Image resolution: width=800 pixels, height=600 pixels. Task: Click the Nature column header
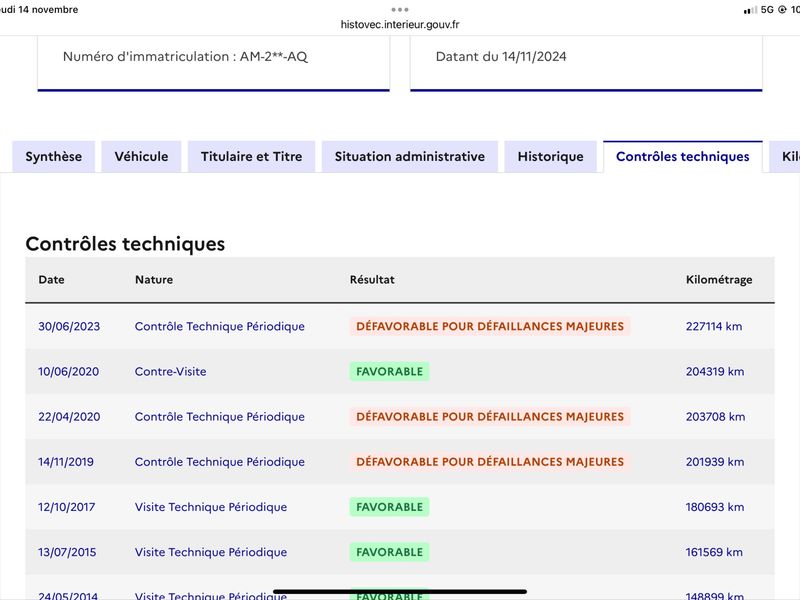[154, 280]
